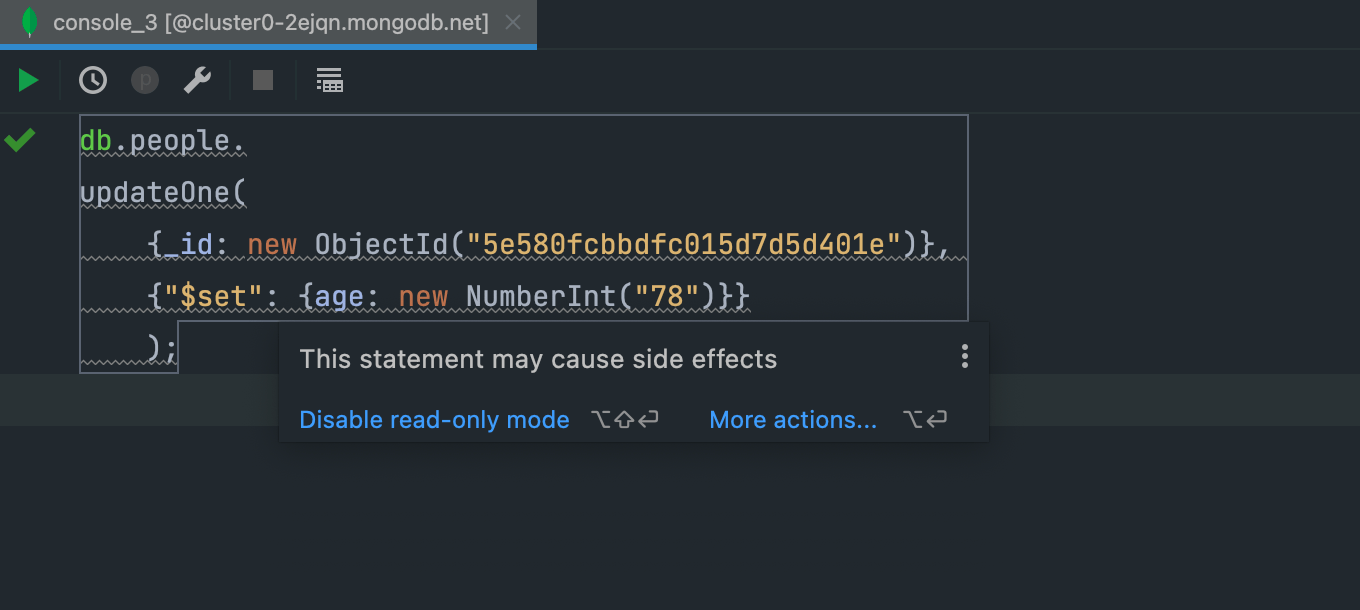This screenshot has height=610, width=1360.
Task: Click the parameters icon in the toolbar
Action: point(144,80)
